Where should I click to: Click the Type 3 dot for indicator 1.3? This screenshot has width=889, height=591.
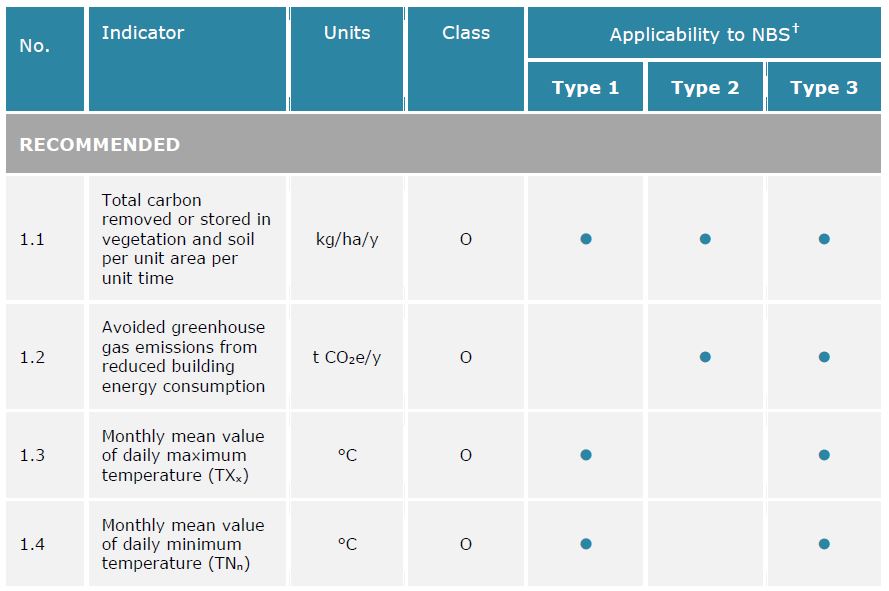[x=824, y=455]
